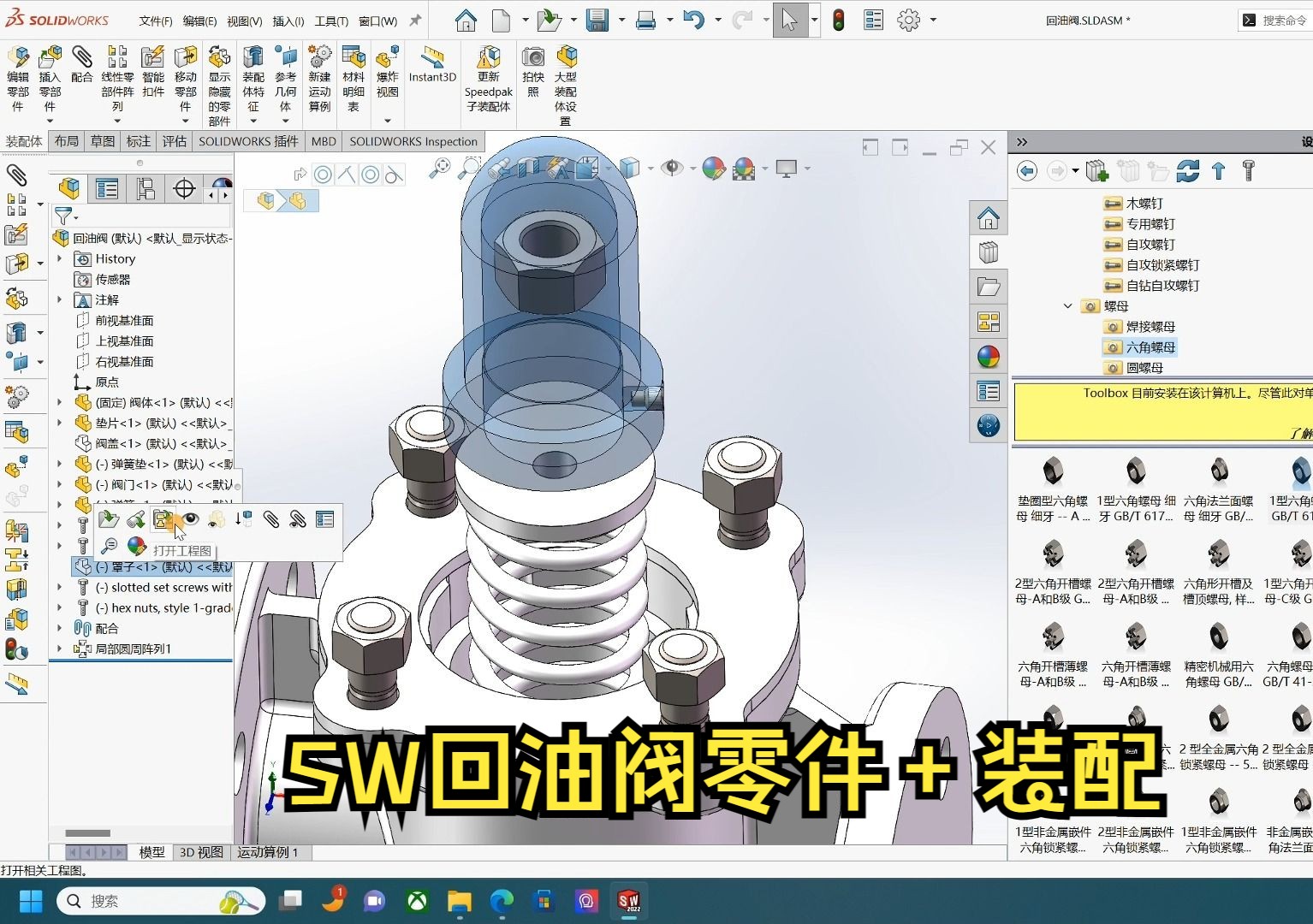
Task: Click the Save disk icon in the top toolbar
Action: [x=597, y=20]
